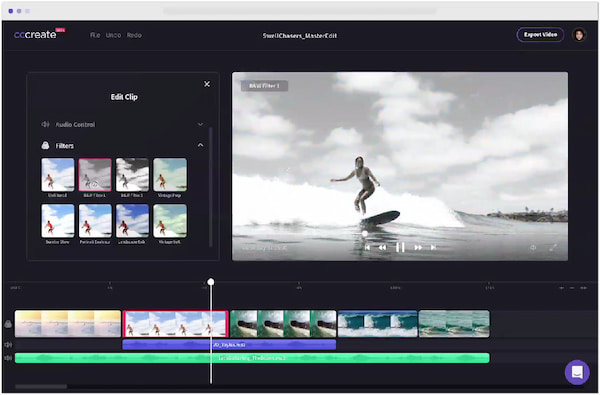Mute the green music audio track
Screen dimensions: 600x395
(x=8, y=358)
